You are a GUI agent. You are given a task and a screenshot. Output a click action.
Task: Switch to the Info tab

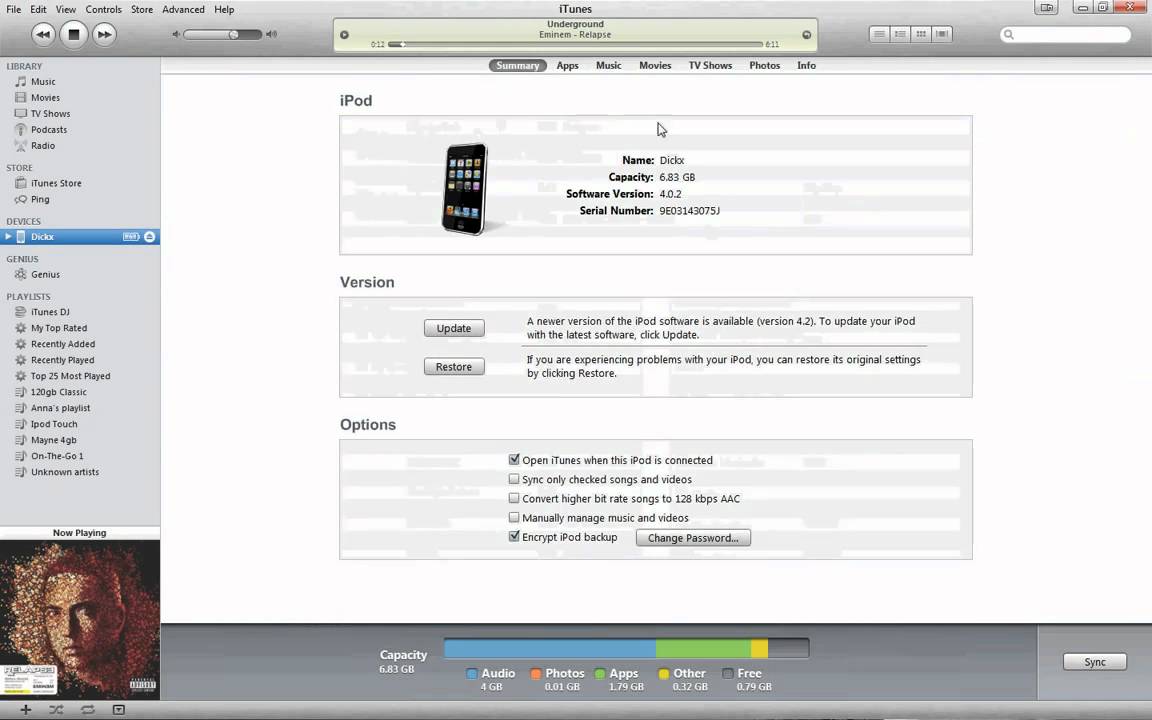(806, 65)
